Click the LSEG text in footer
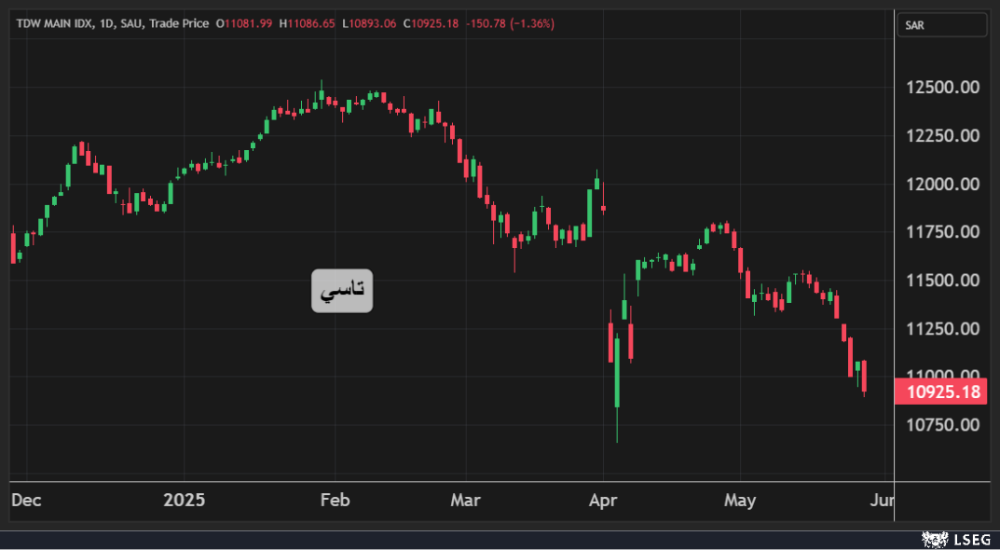 pyautogui.click(x=970, y=540)
